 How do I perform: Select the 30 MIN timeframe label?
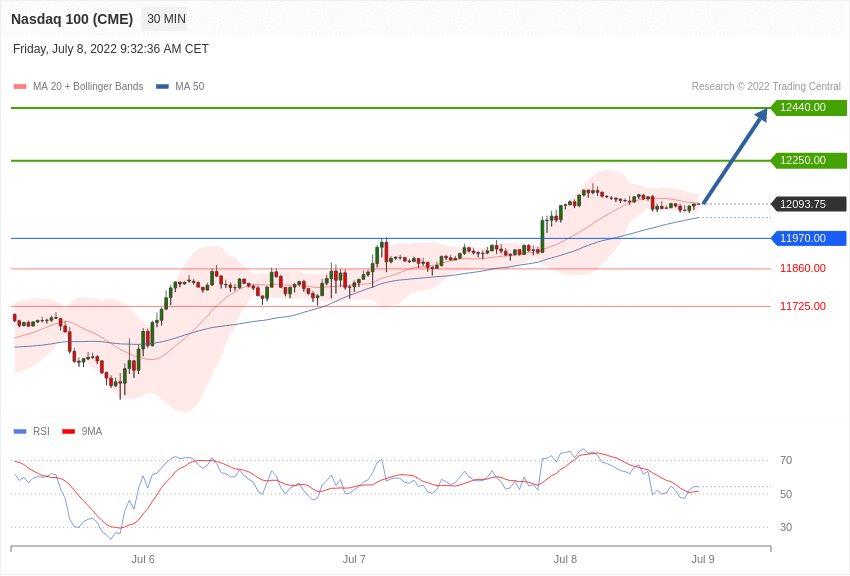point(166,19)
